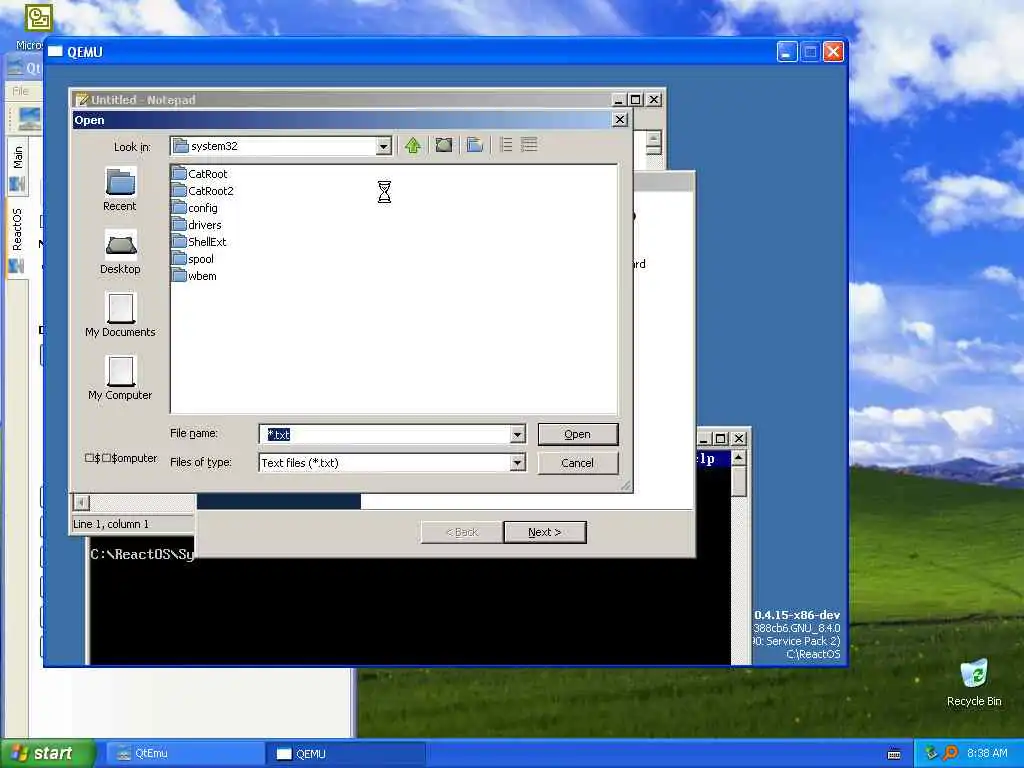Create a new folder in Open dialog
1024x768 pixels.
click(475, 145)
